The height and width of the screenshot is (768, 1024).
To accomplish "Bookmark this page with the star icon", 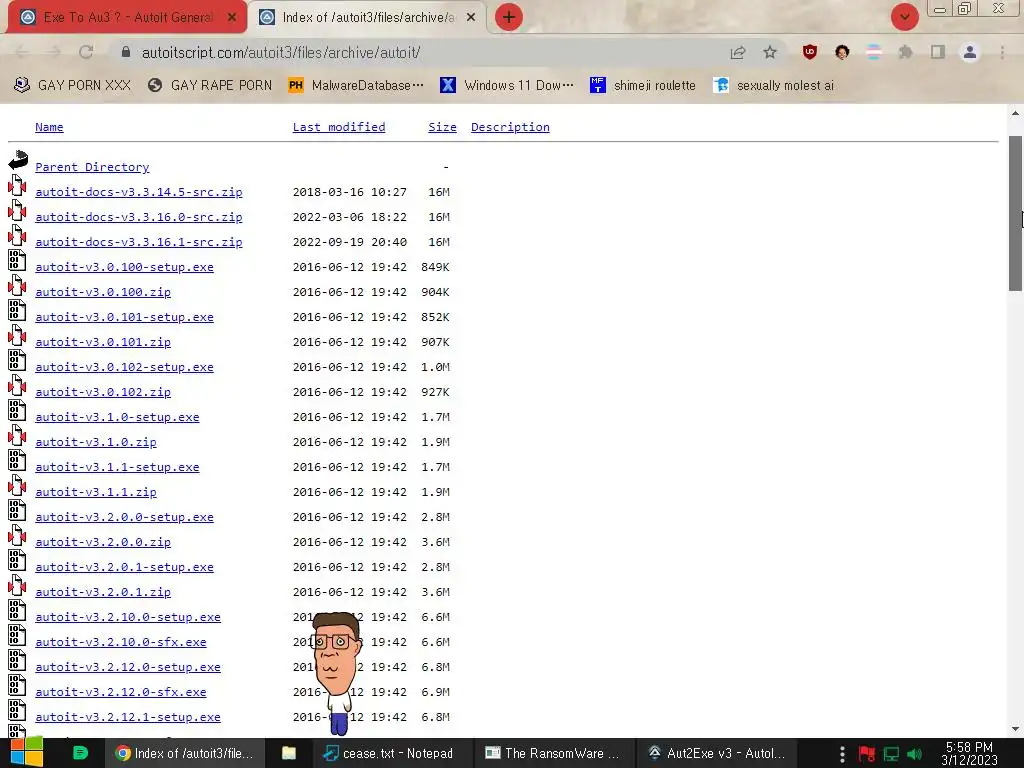I will [x=770, y=52].
